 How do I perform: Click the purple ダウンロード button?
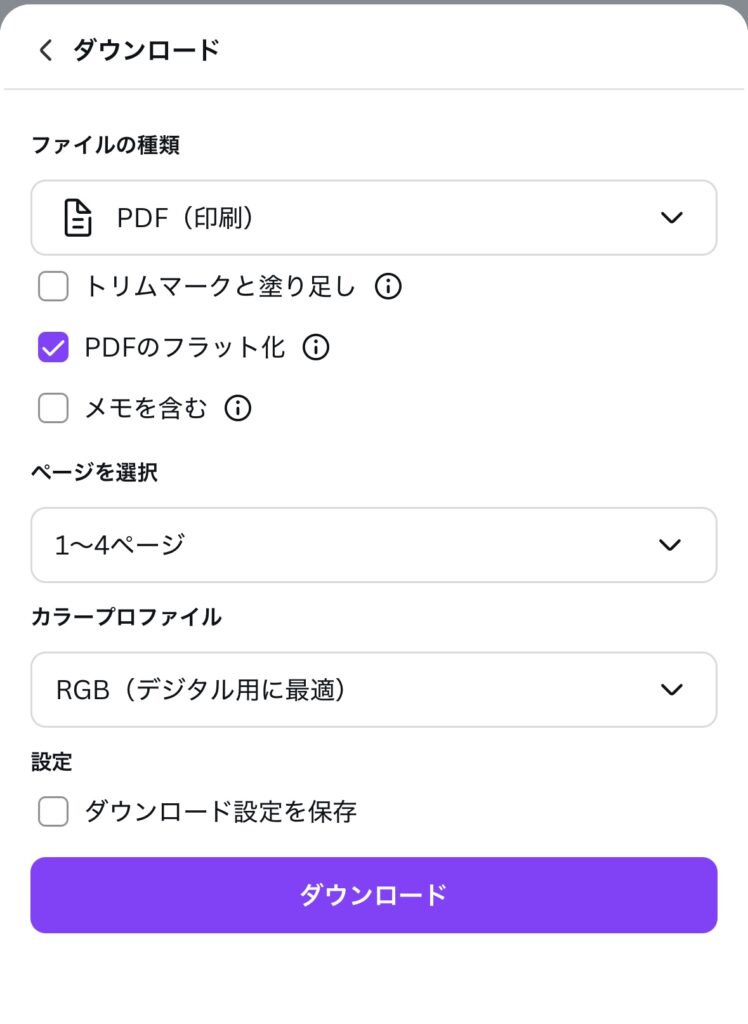pyautogui.click(x=374, y=895)
